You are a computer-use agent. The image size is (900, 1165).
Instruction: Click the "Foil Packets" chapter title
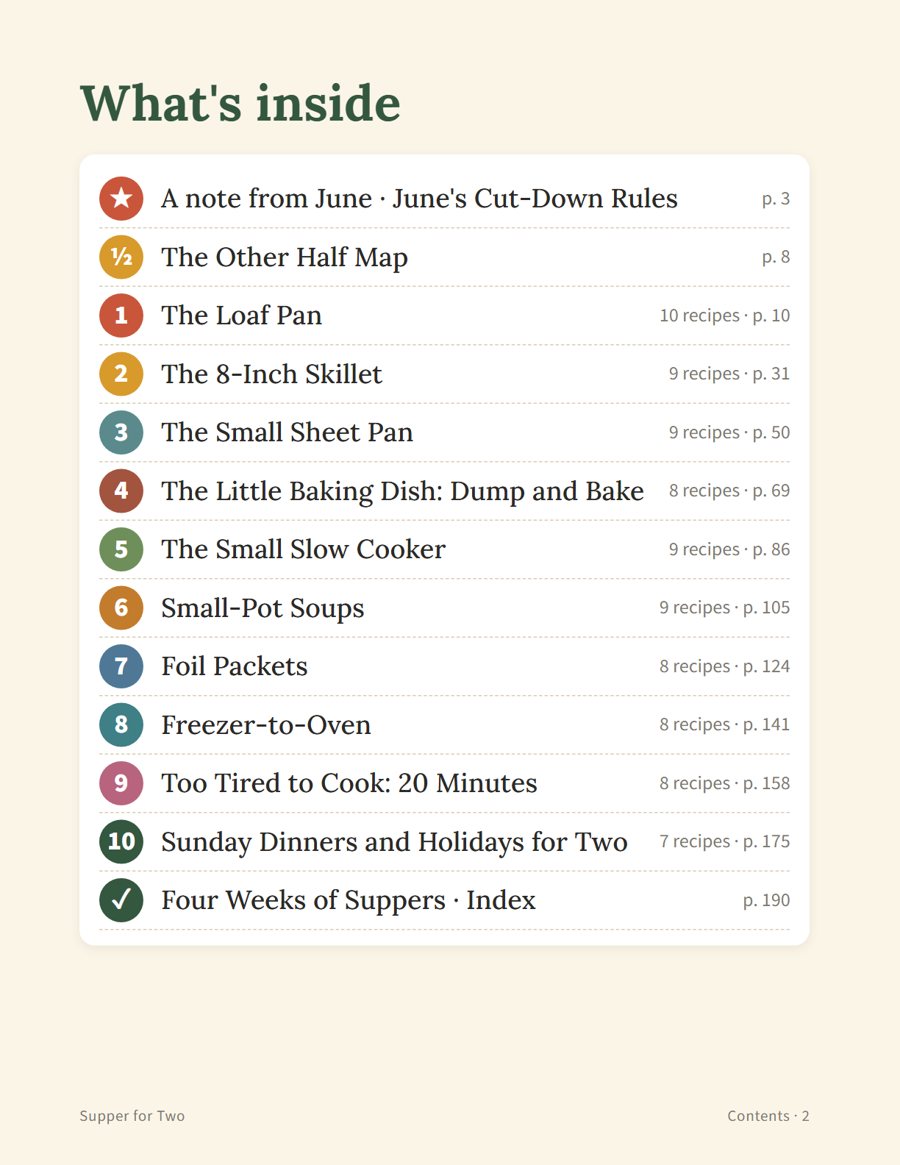click(x=234, y=666)
